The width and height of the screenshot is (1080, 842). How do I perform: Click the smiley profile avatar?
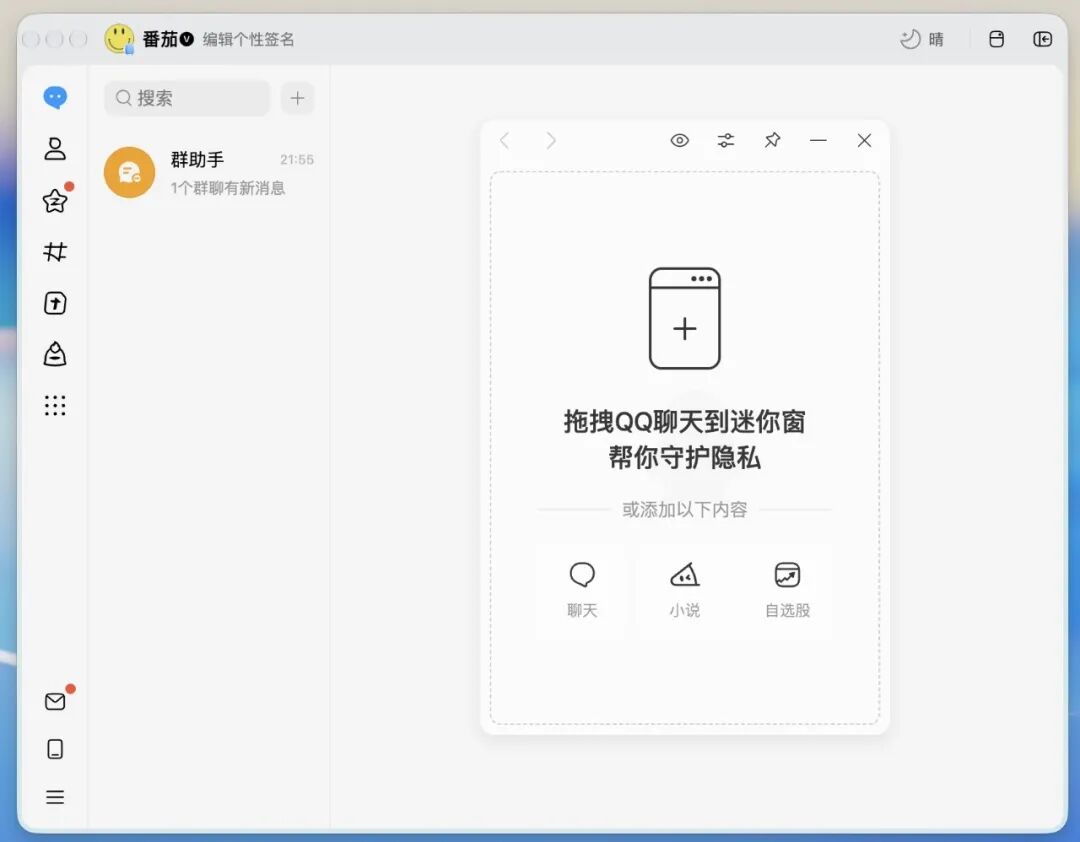click(119, 39)
